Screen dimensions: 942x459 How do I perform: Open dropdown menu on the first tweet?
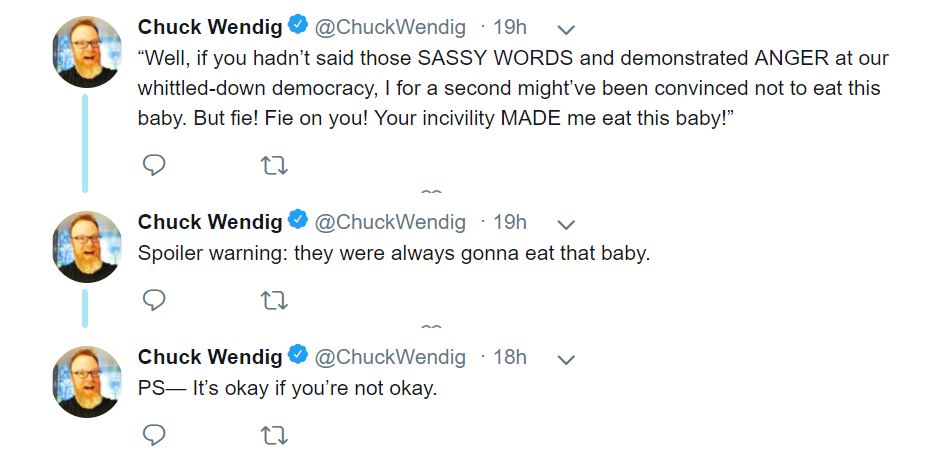click(x=565, y=28)
